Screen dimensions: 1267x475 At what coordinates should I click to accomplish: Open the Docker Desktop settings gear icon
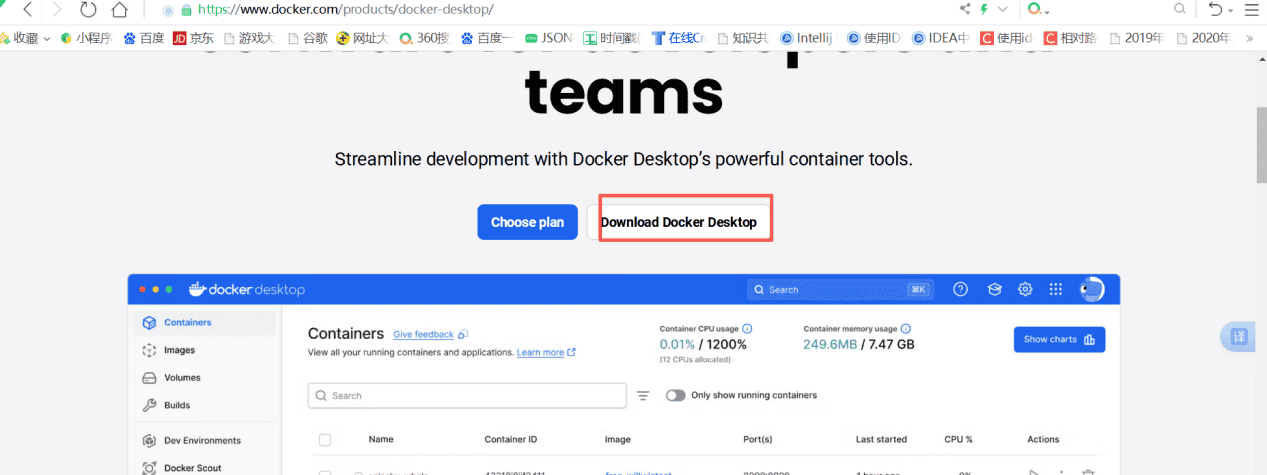click(1025, 290)
